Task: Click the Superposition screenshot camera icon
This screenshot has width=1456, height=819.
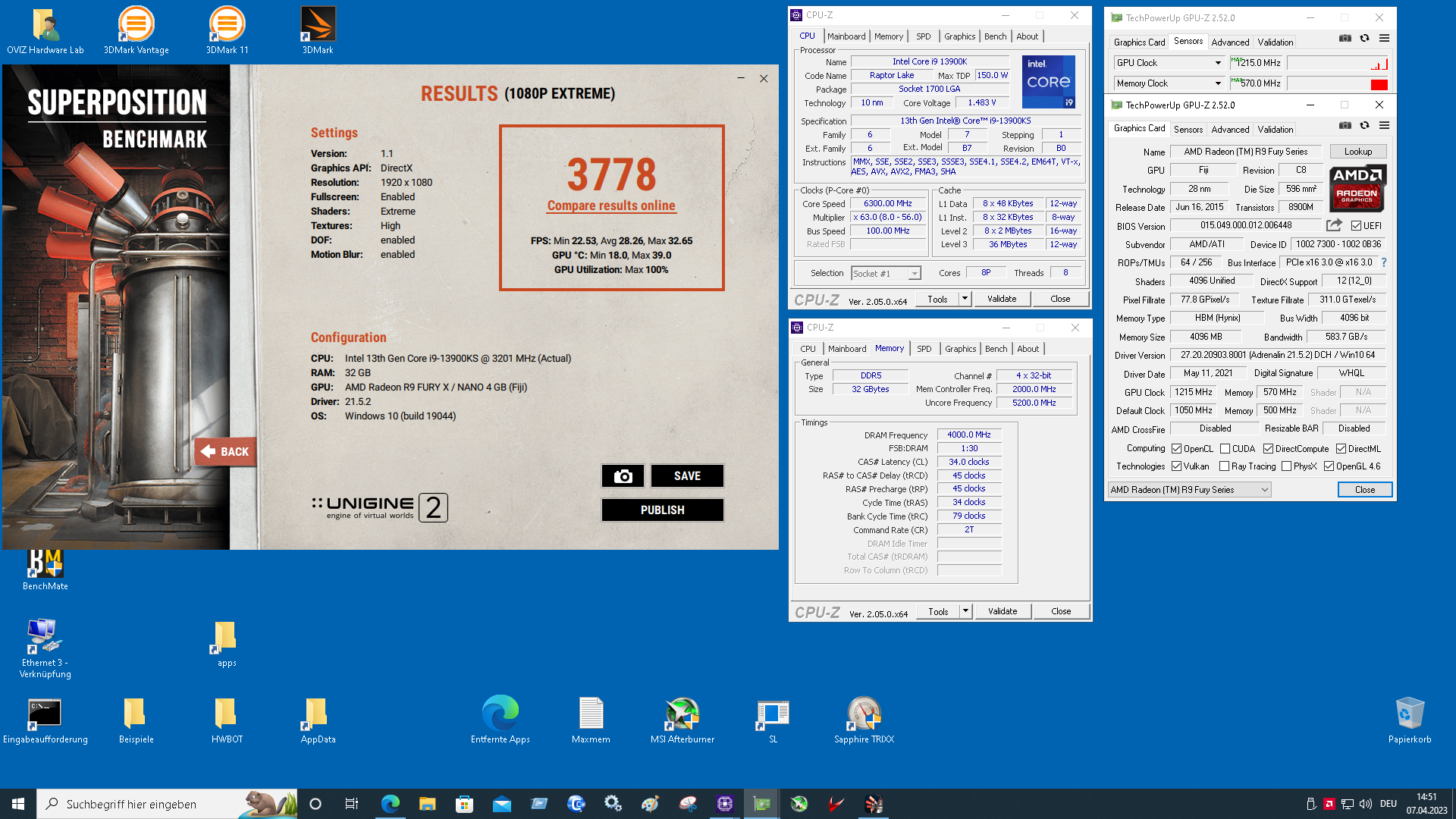Action: pos(623,476)
